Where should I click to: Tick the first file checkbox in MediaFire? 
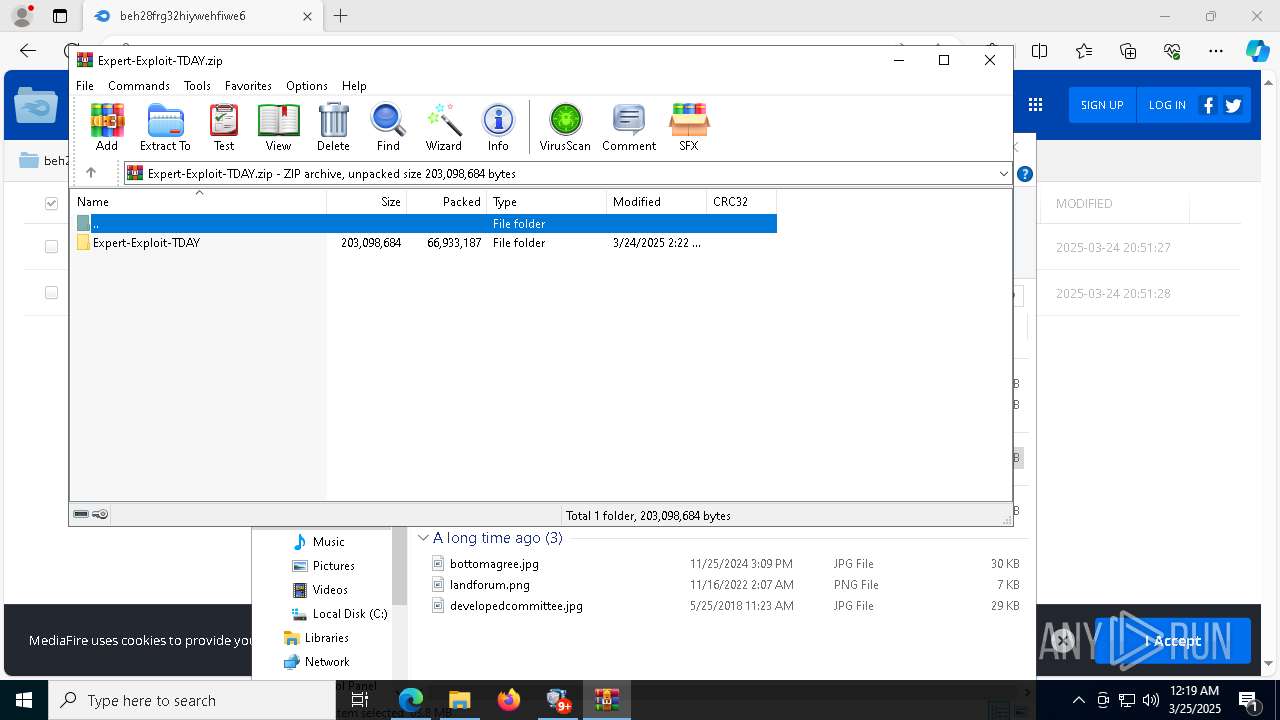pos(51,247)
